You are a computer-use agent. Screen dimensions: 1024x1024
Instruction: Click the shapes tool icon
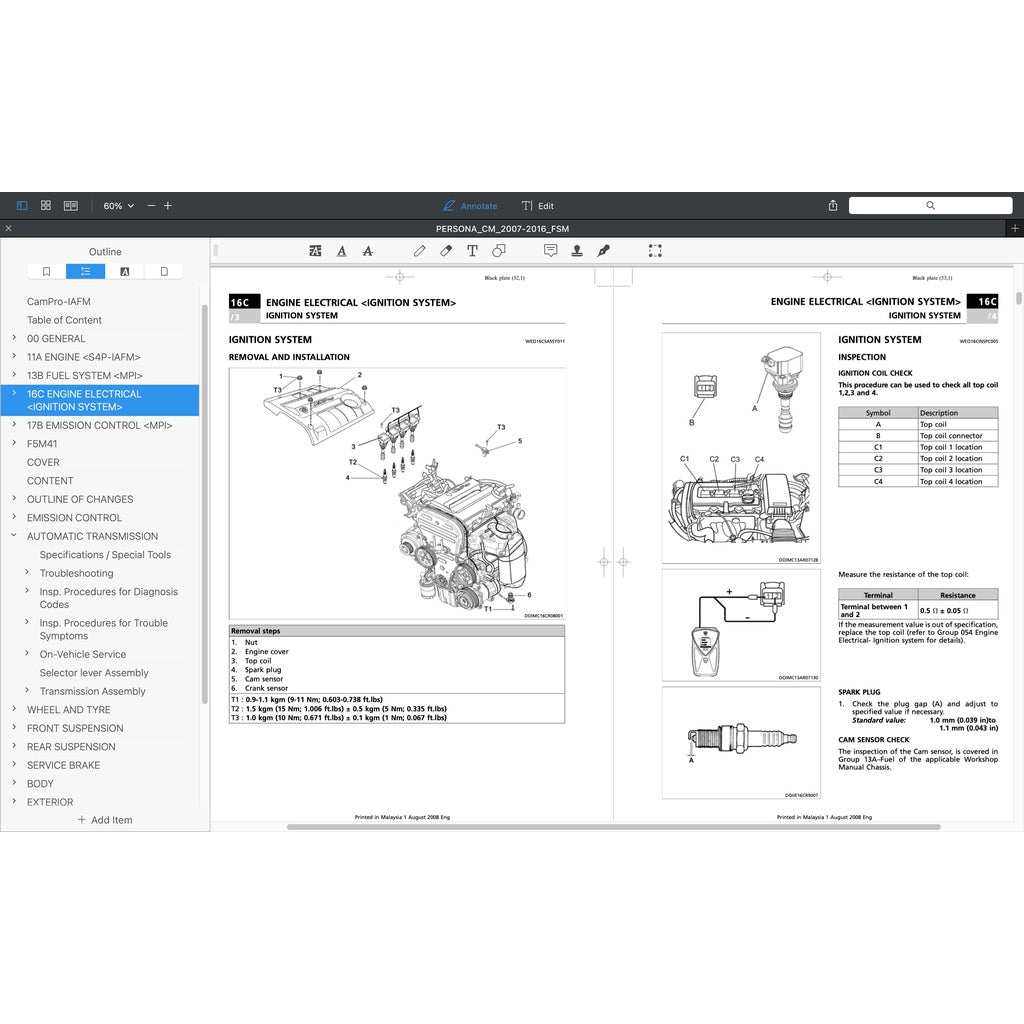coord(498,251)
